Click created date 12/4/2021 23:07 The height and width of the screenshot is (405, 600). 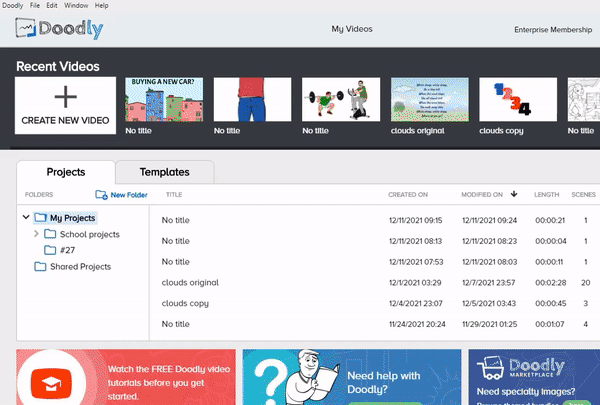pyautogui.click(x=416, y=303)
